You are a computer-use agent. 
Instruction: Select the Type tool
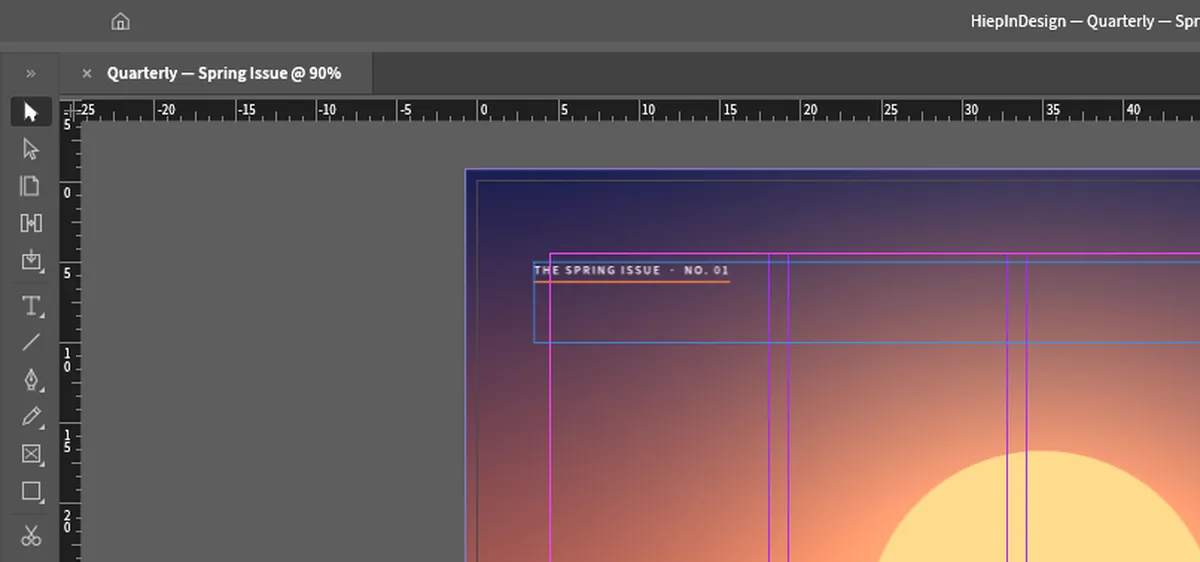tap(31, 306)
